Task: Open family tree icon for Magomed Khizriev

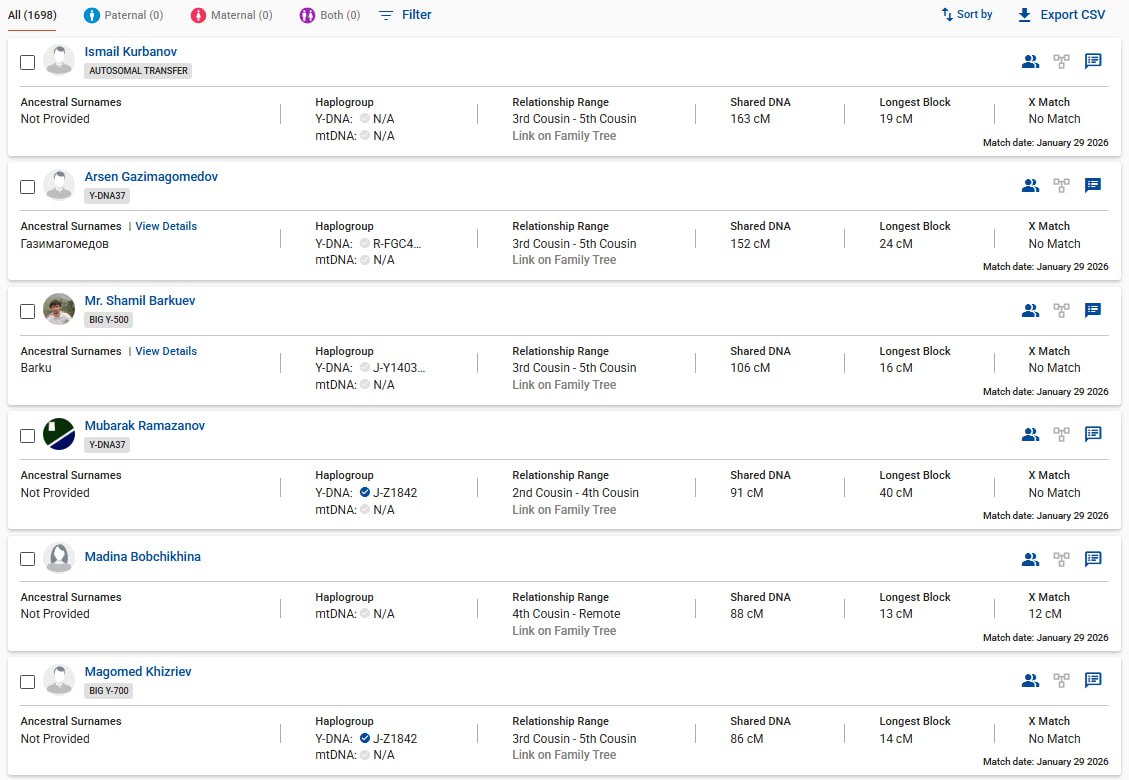Action: pyautogui.click(x=1061, y=680)
